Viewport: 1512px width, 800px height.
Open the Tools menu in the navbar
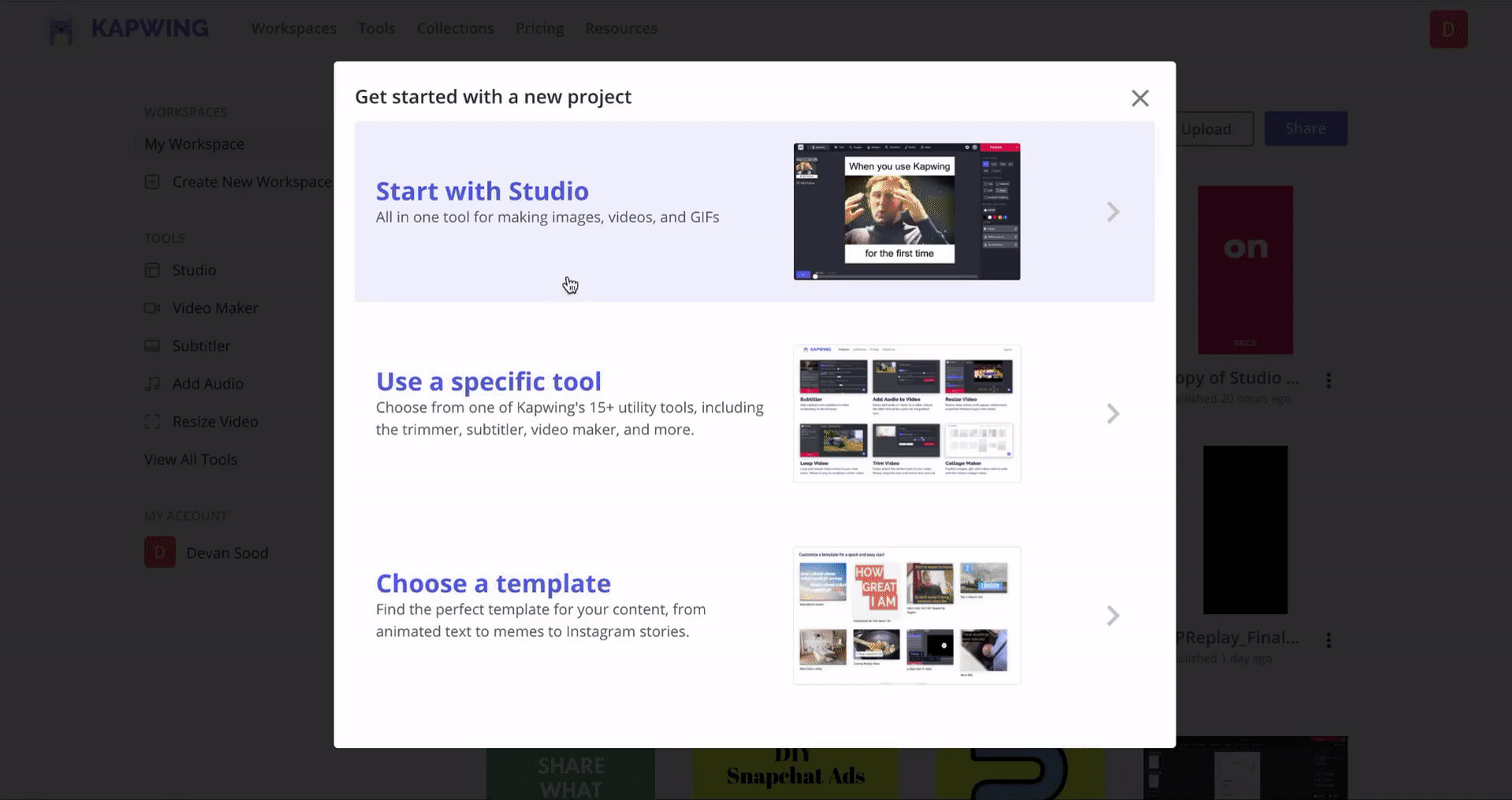[376, 28]
